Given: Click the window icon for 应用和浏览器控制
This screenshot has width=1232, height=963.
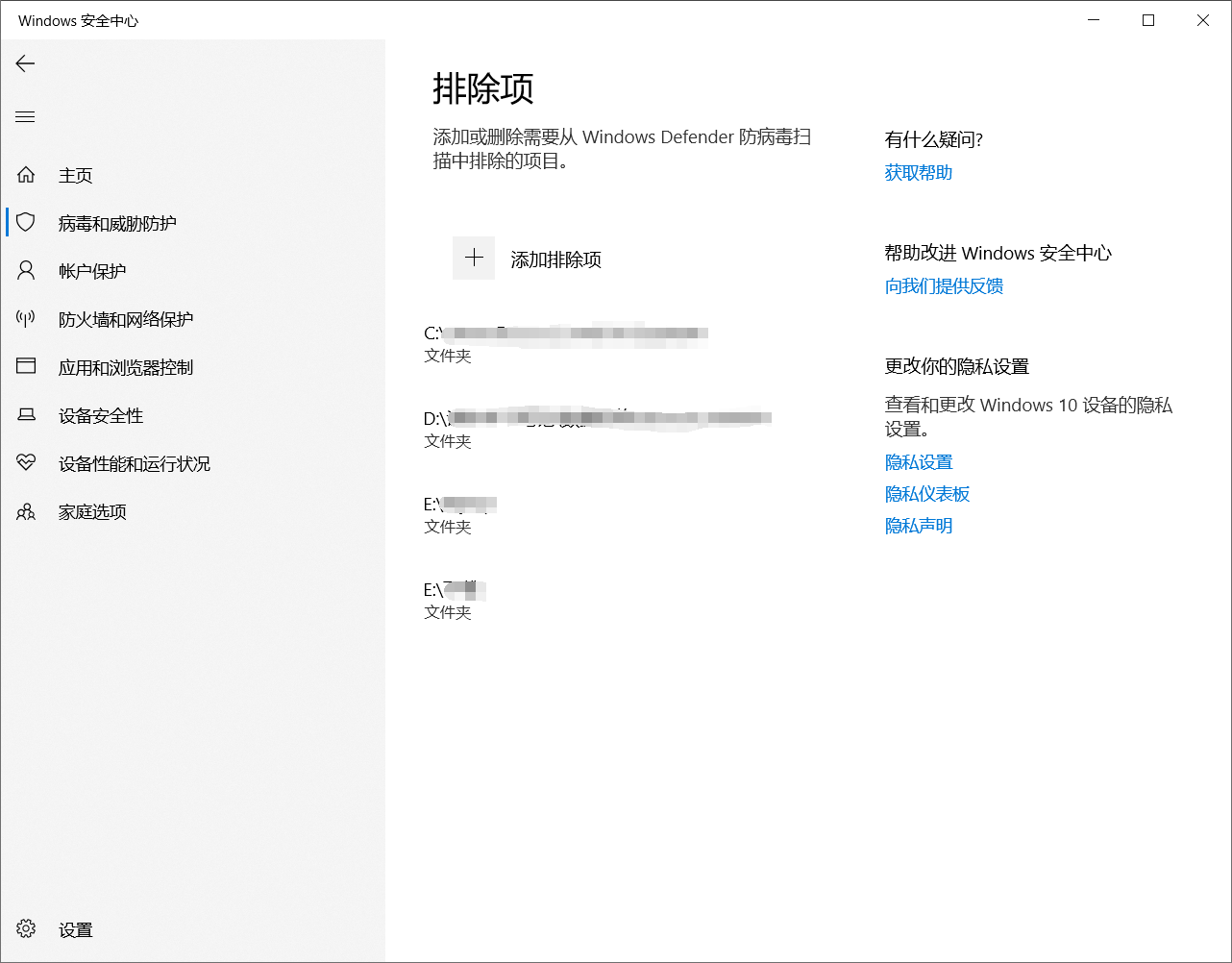Looking at the screenshot, I should (x=26, y=367).
